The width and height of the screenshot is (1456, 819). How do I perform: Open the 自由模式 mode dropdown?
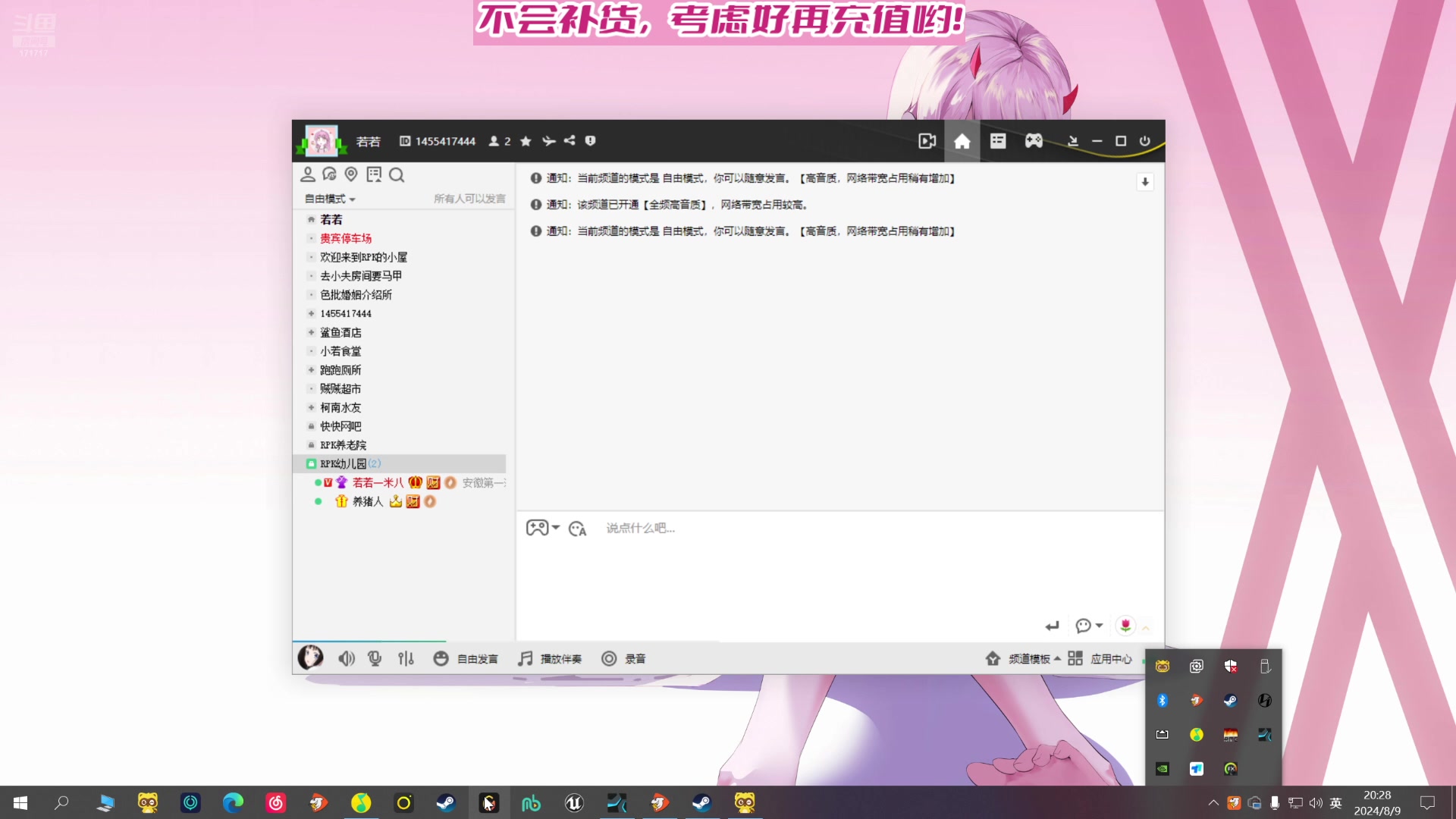tap(330, 199)
